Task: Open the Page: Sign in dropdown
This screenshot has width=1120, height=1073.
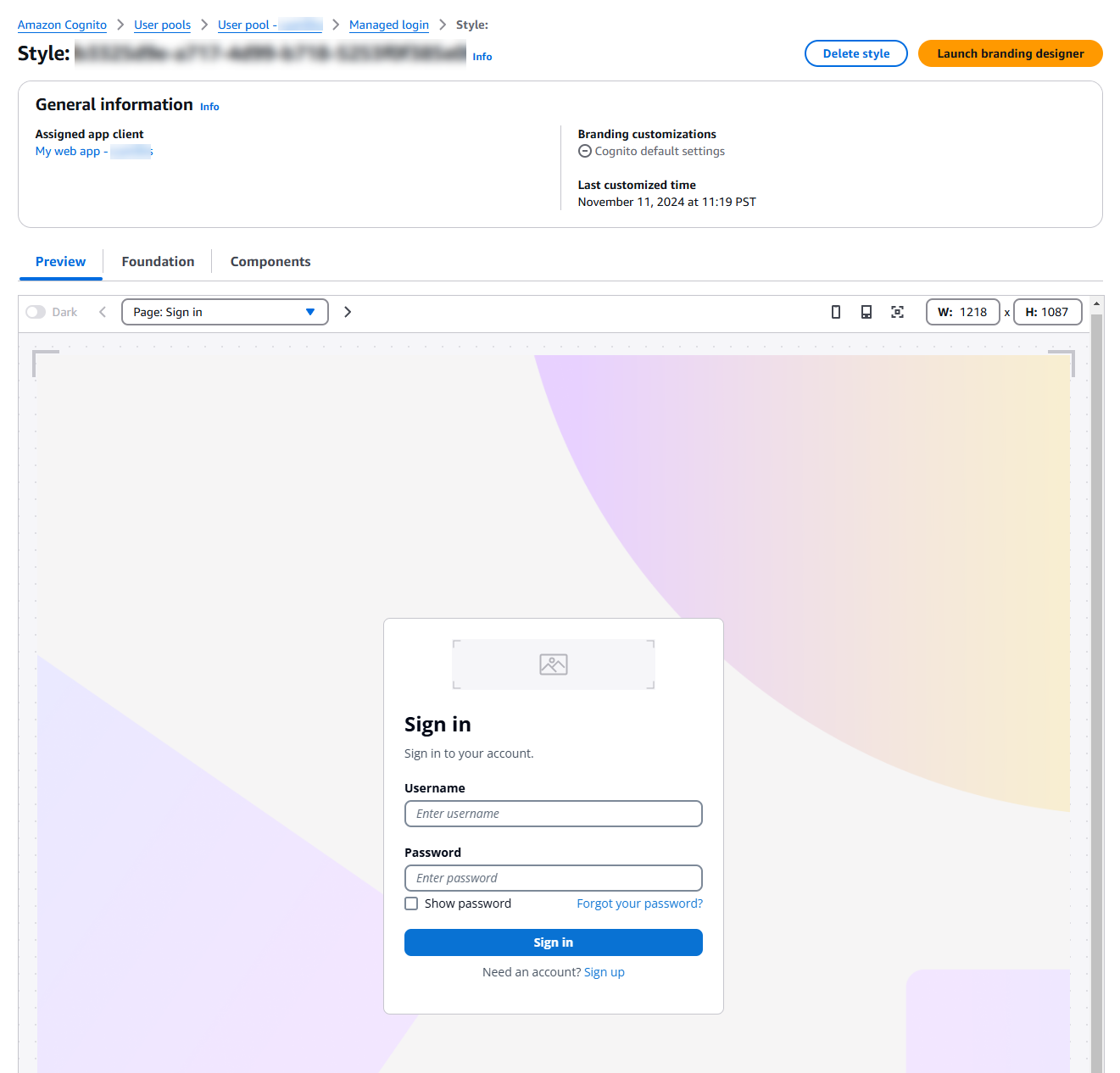Action: (224, 312)
